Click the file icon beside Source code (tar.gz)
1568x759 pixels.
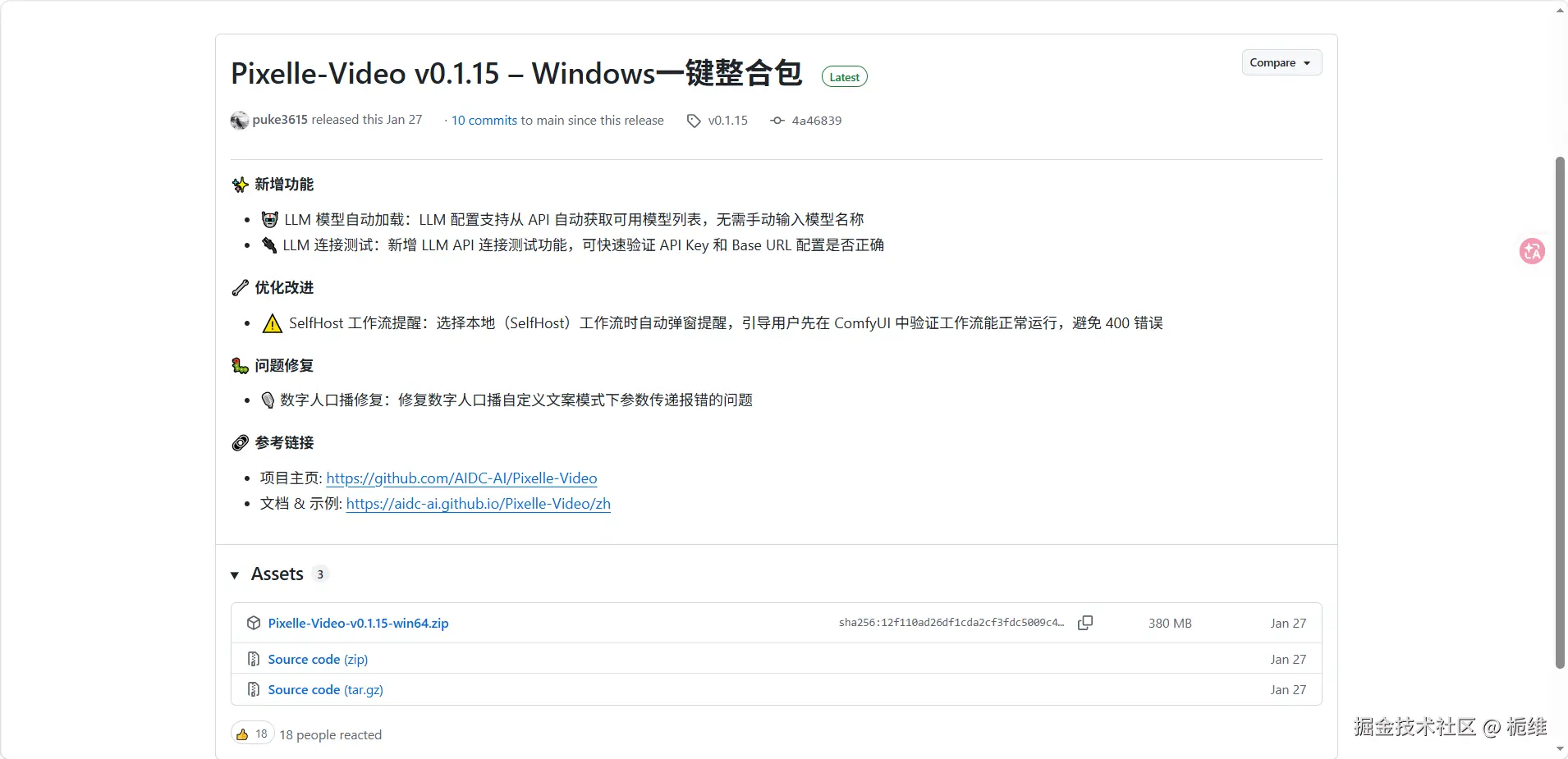(254, 689)
